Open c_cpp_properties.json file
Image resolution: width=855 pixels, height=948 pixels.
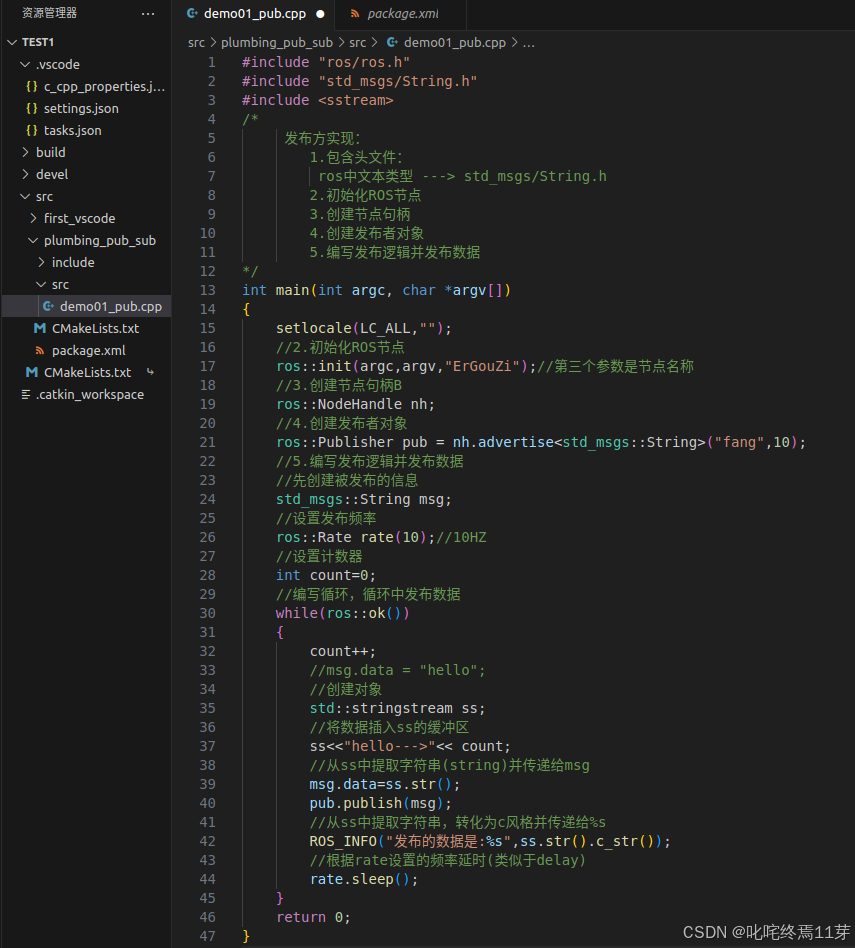[x=104, y=86]
